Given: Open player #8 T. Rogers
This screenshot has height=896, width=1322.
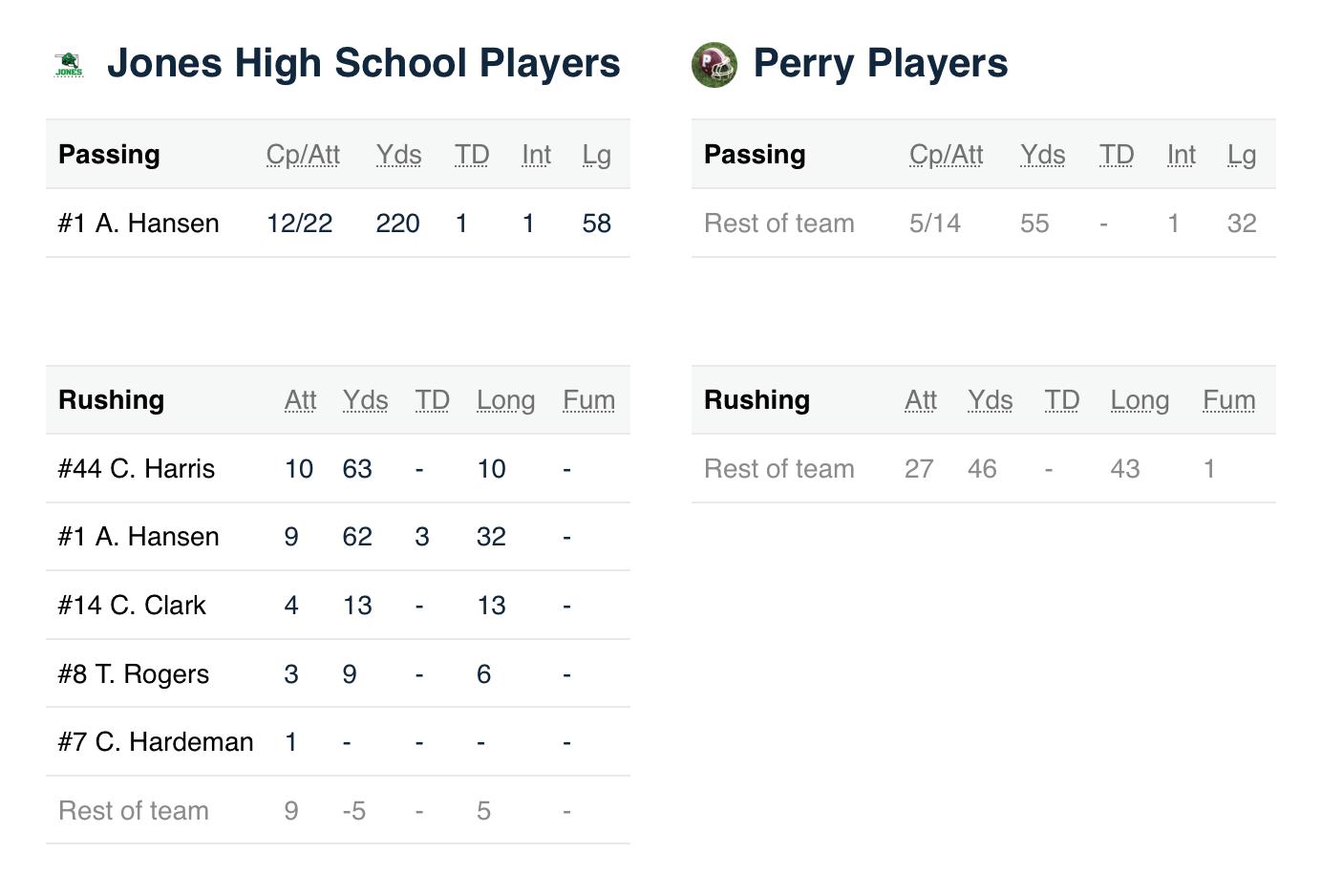Looking at the screenshot, I should [134, 674].
